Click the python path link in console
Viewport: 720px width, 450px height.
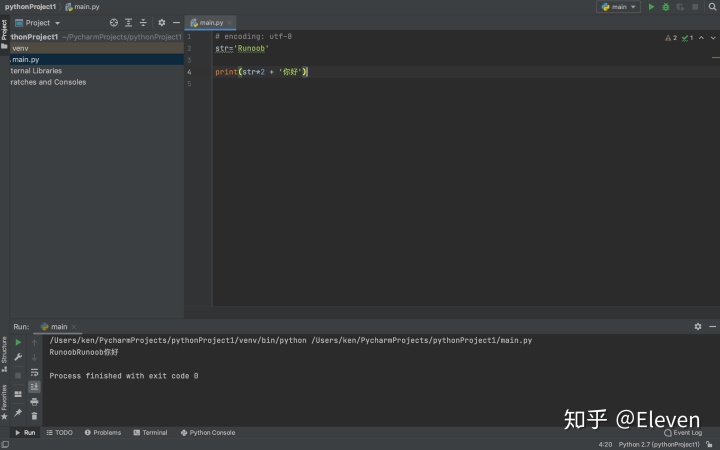[x=178, y=340]
